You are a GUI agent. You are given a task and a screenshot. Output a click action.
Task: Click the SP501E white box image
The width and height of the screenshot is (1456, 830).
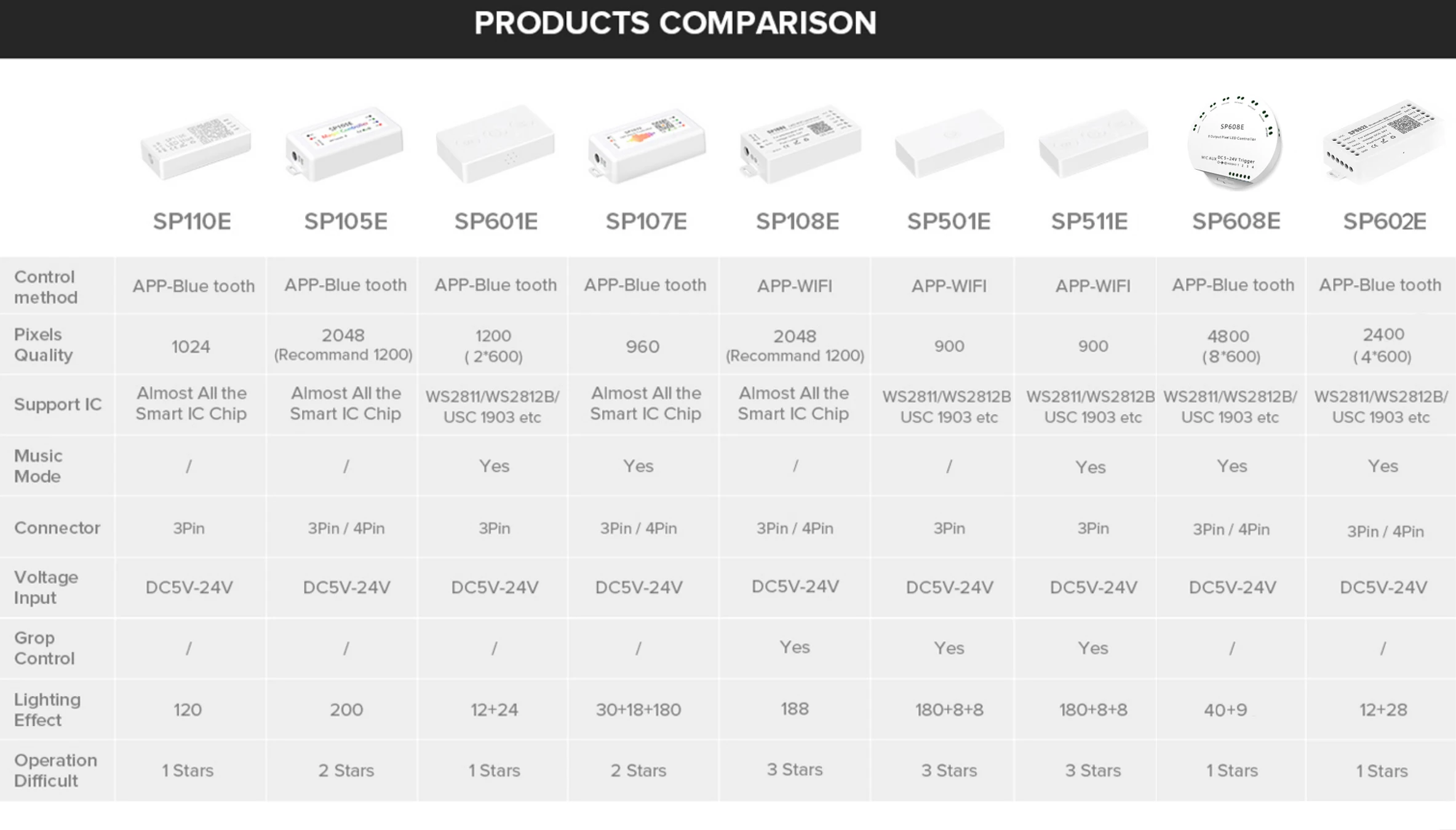coord(949,144)
